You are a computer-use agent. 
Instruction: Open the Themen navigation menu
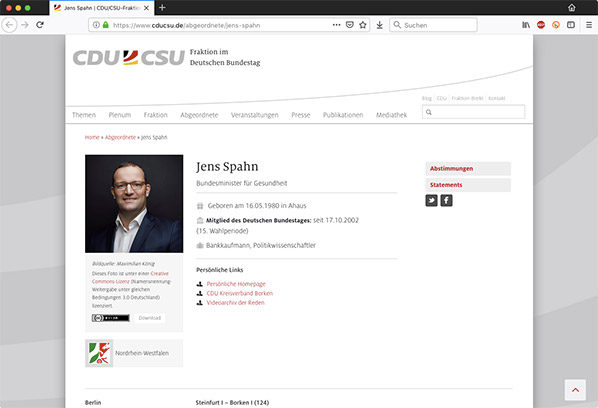[84, 115]
